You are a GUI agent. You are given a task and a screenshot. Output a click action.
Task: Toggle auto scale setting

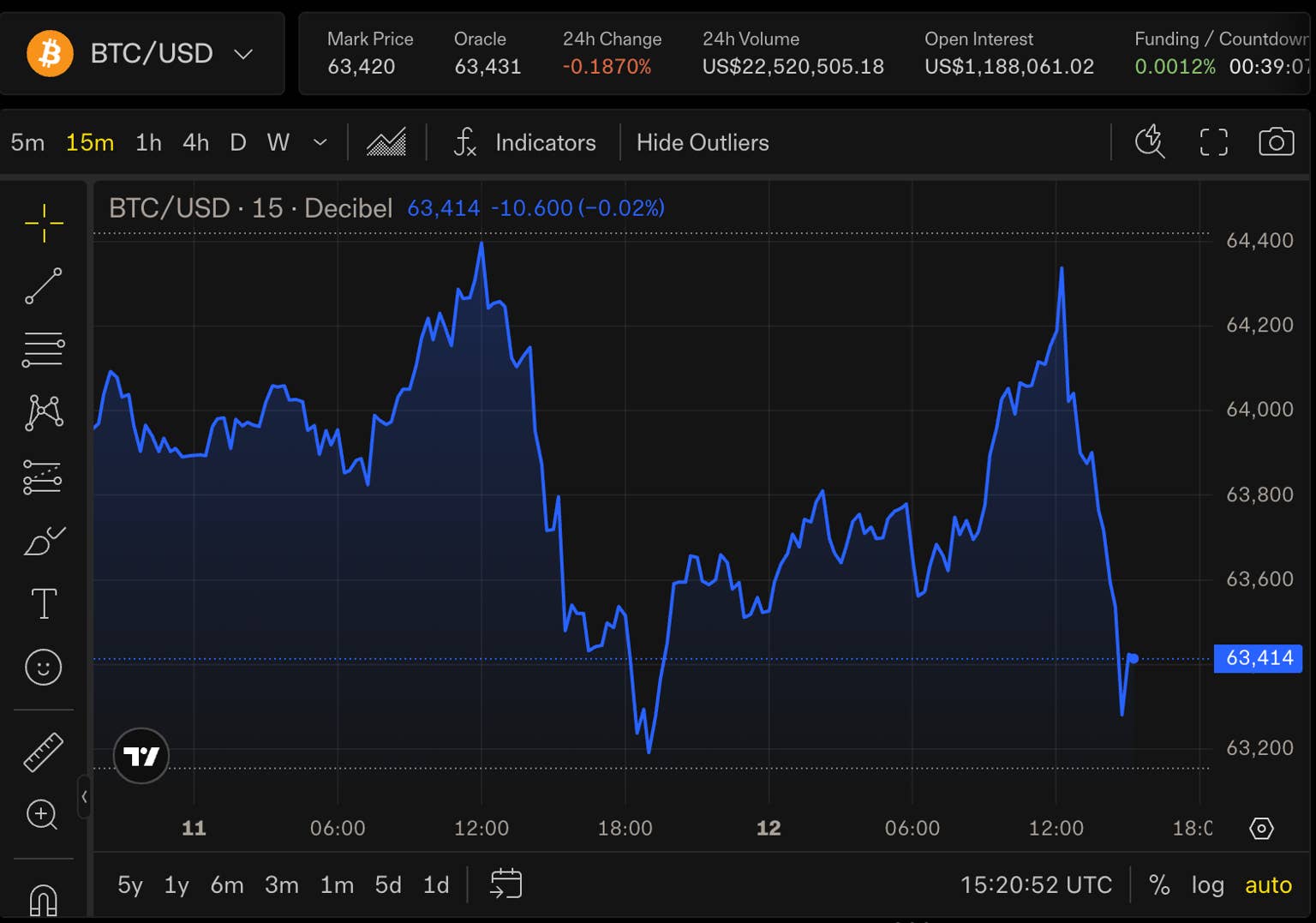[x=1268, y=884]
